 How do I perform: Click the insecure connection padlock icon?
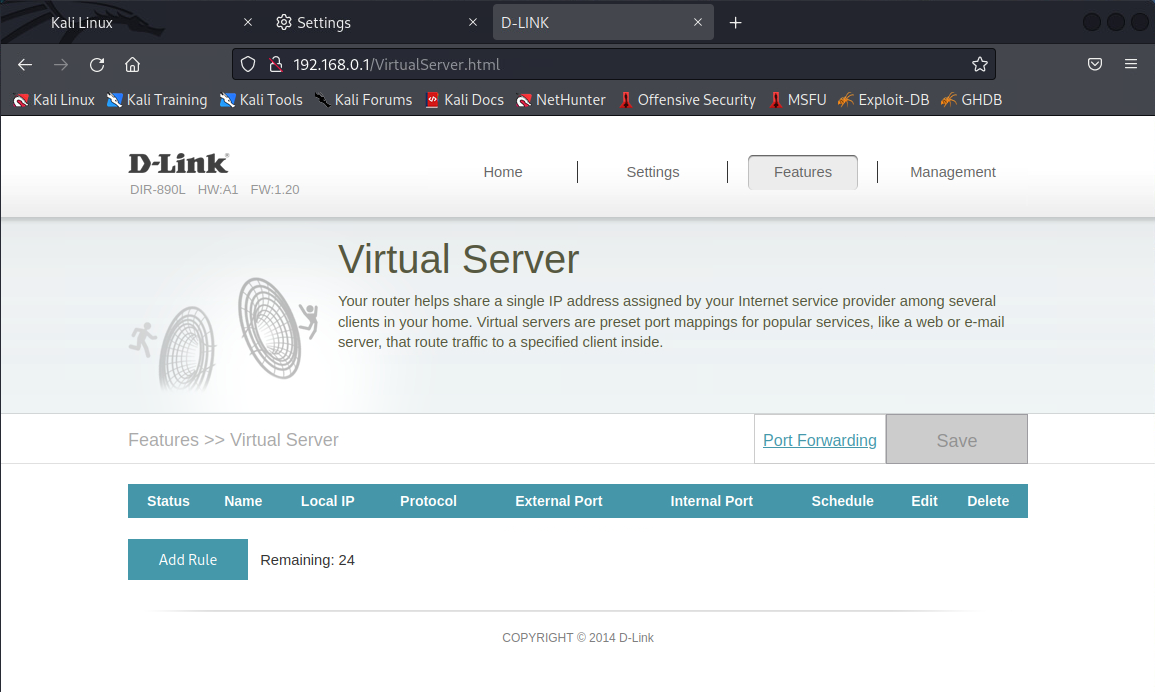click(275, 65)
